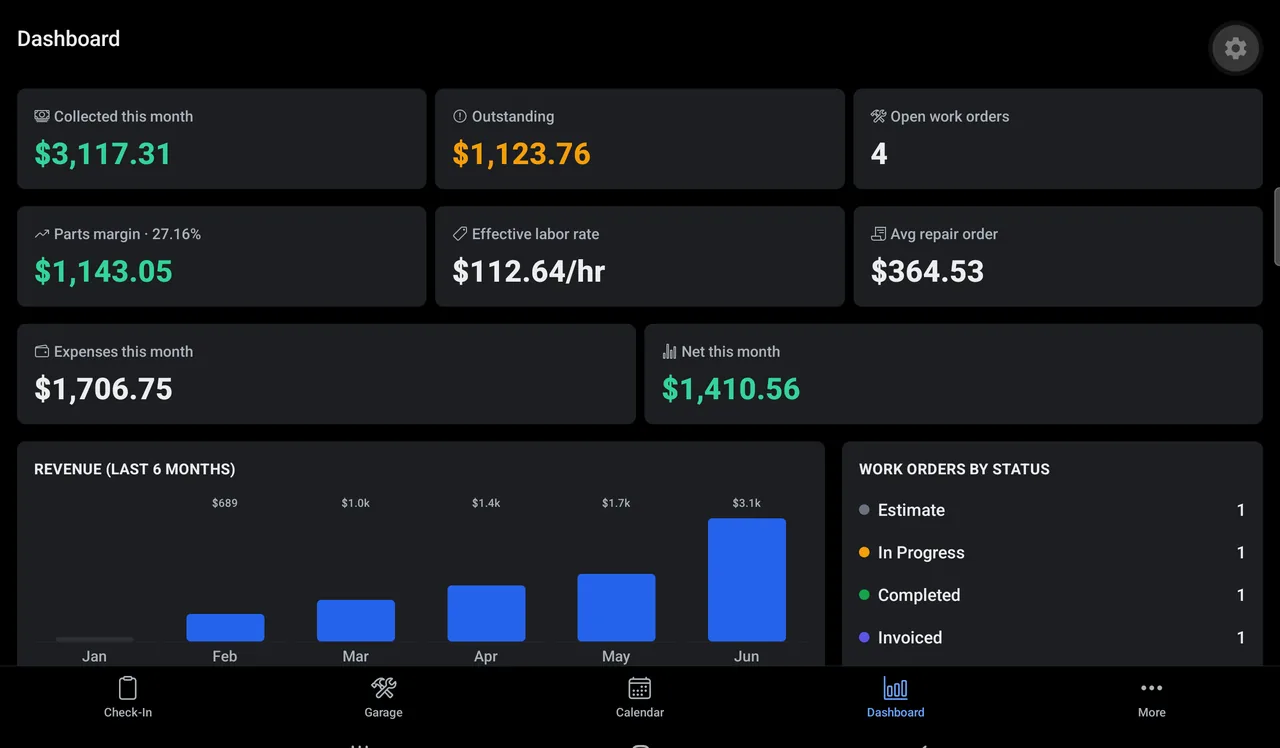Click the receipt icon beside Avg repair order
The width and height of the screenshot is (1280, 748).
point(879,234)
